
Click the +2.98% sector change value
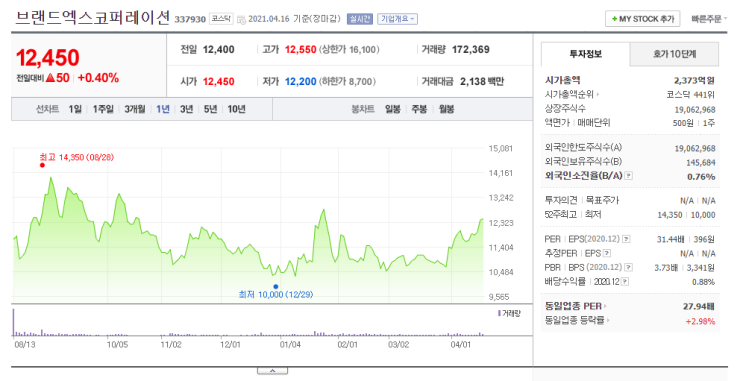[700, 321]
